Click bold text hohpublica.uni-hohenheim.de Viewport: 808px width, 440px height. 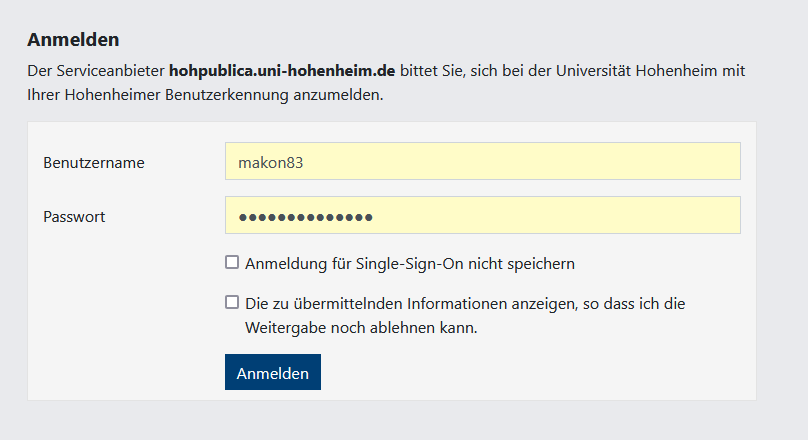(283, 71)
